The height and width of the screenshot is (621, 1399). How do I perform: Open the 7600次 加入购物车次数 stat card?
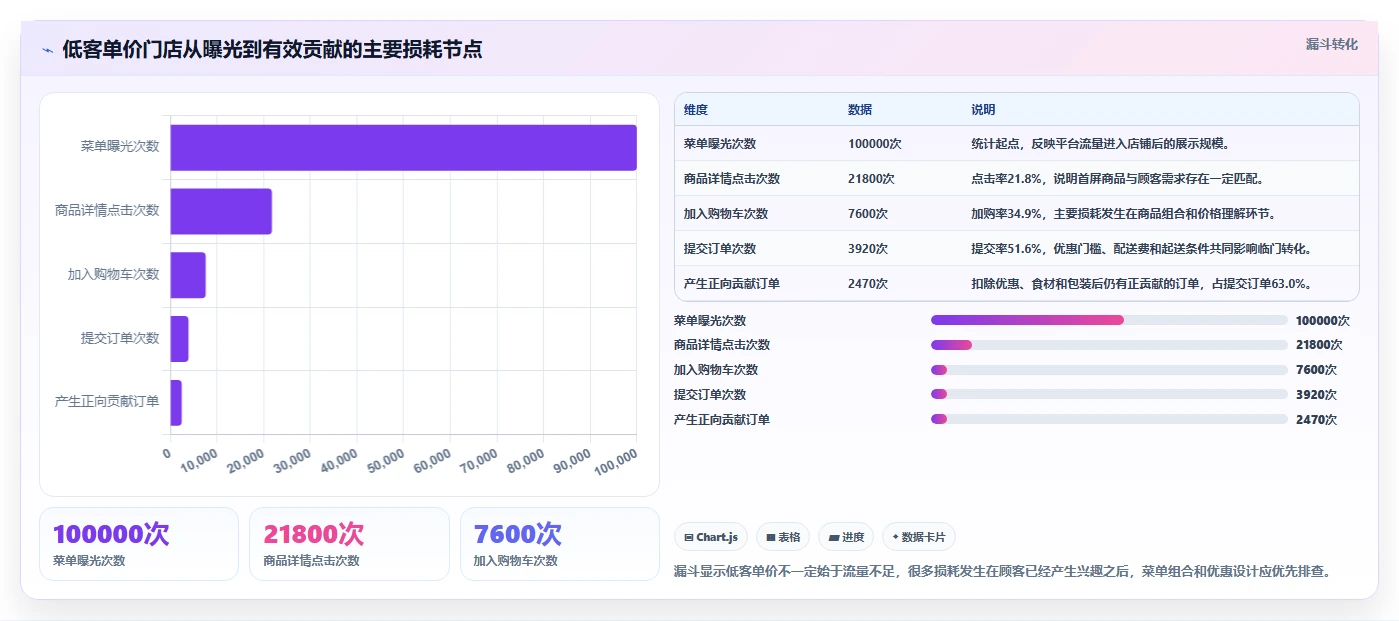click(x=560, y=544)
